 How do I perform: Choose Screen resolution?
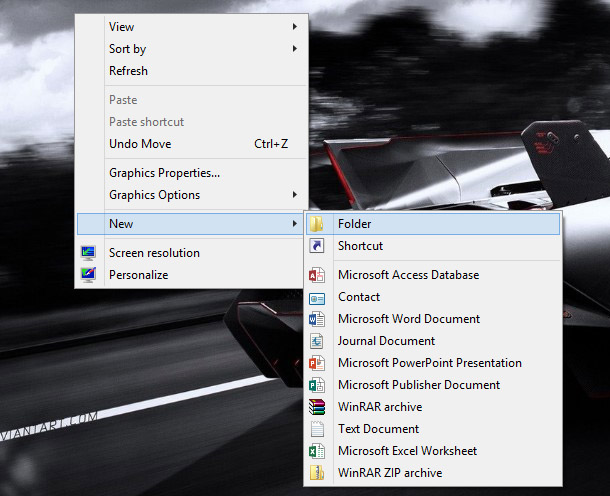point(190,253)
